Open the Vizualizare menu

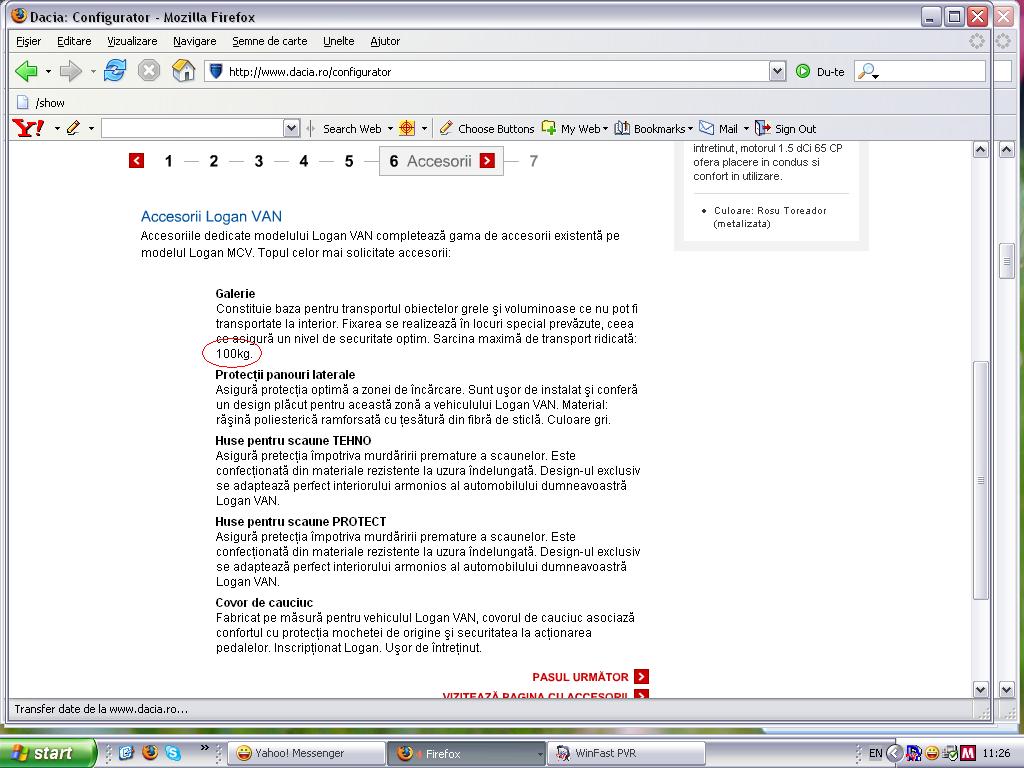[132, 41]
